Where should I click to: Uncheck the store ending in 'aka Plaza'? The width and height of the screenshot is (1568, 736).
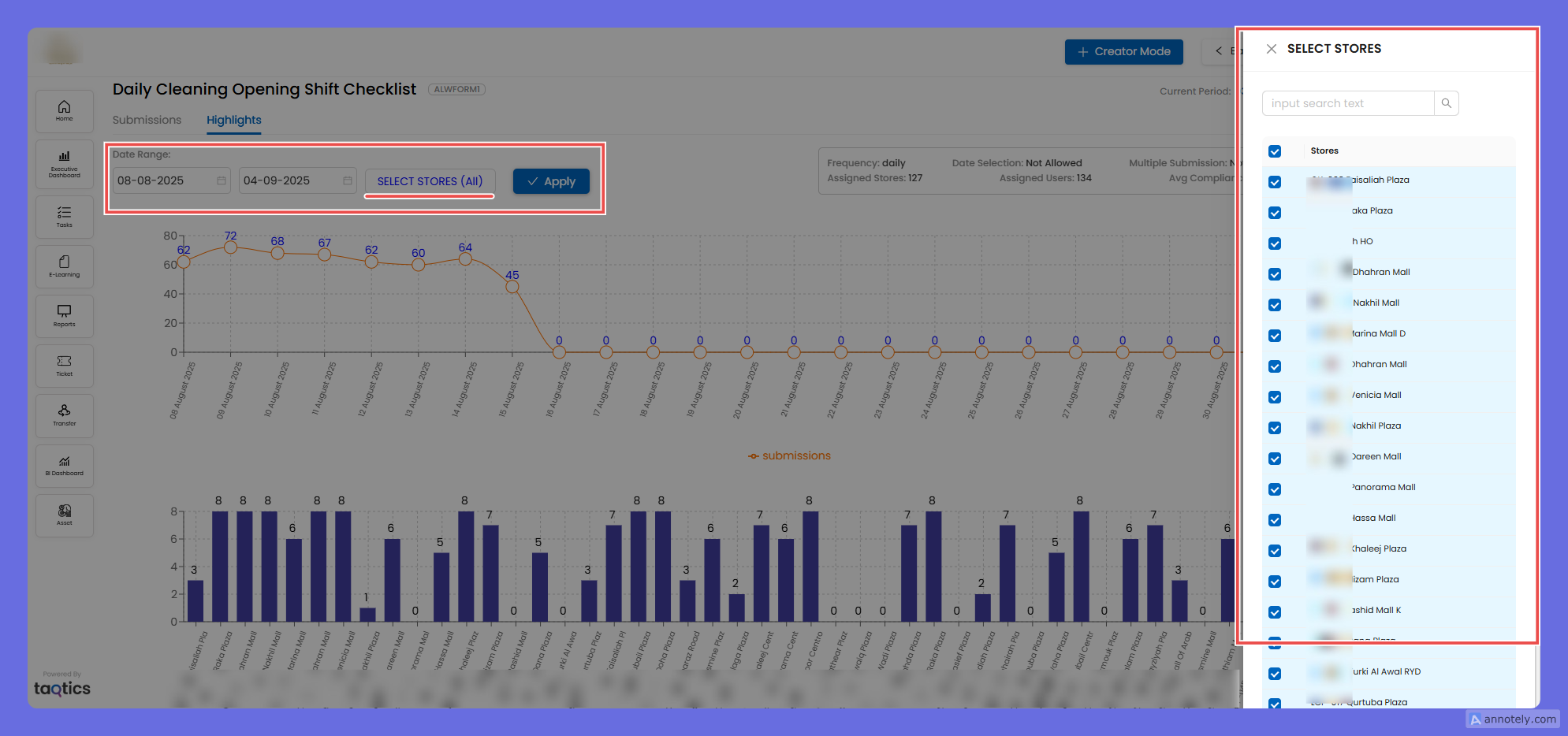point(1275,213)
